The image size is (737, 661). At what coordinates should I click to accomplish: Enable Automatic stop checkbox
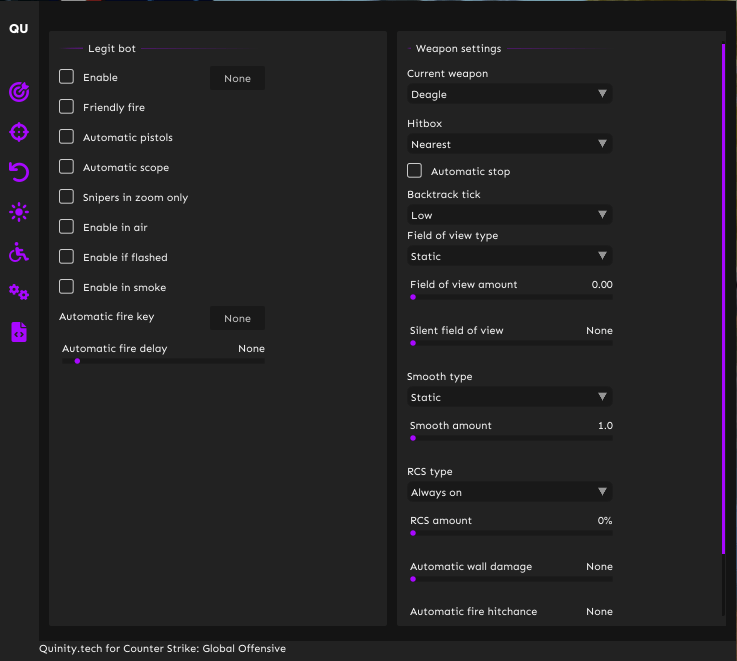coord(415,171)
